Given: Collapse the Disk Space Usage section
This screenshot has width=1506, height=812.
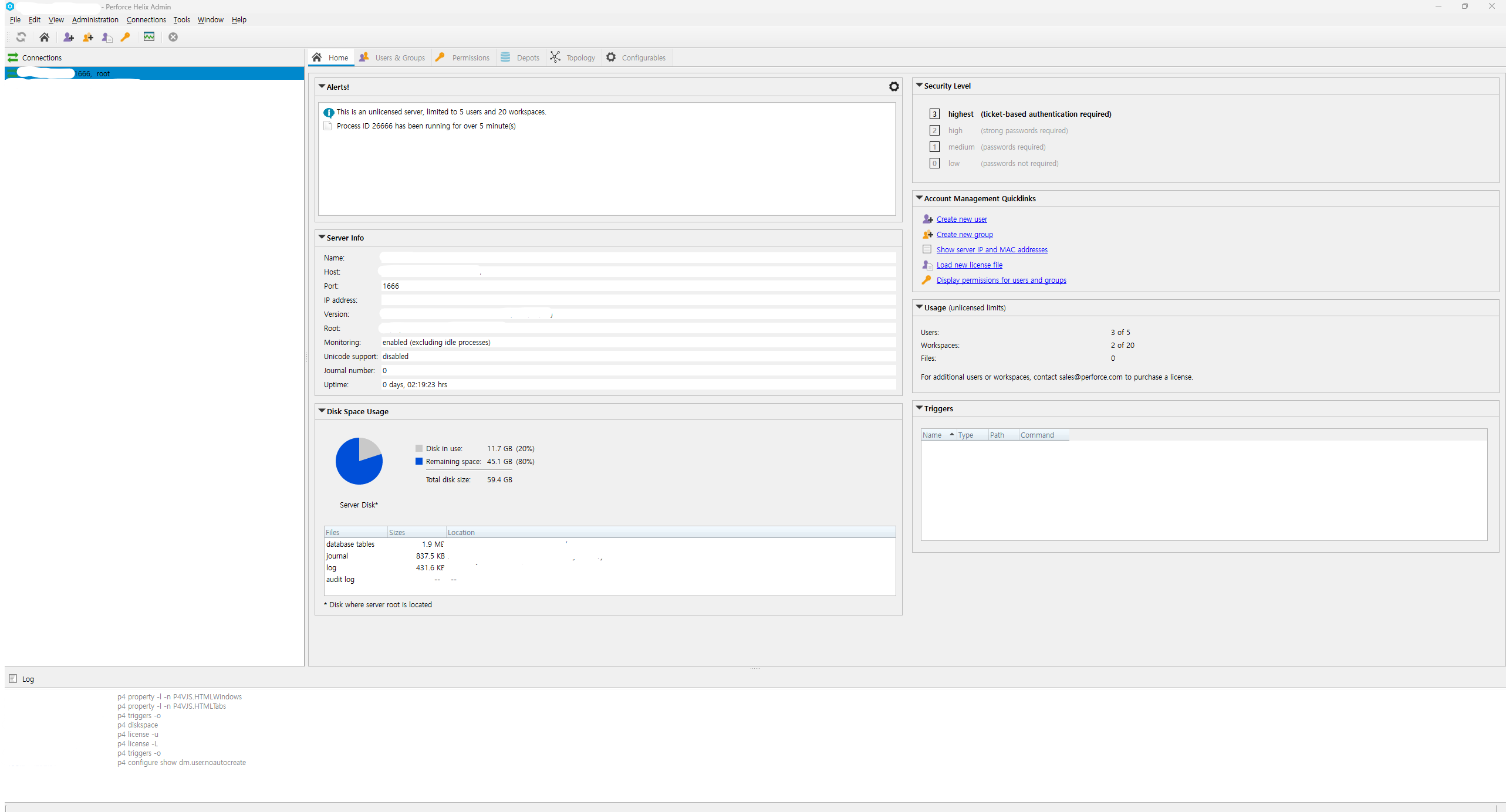Looking at the screenshot, I should 322,411.
